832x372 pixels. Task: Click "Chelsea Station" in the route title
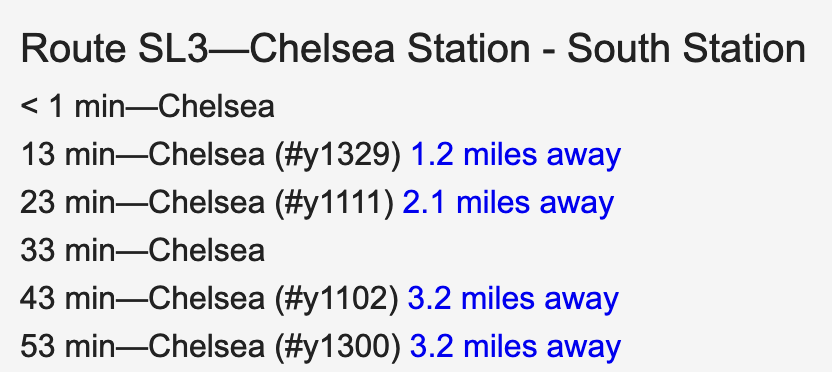[389, 49]
